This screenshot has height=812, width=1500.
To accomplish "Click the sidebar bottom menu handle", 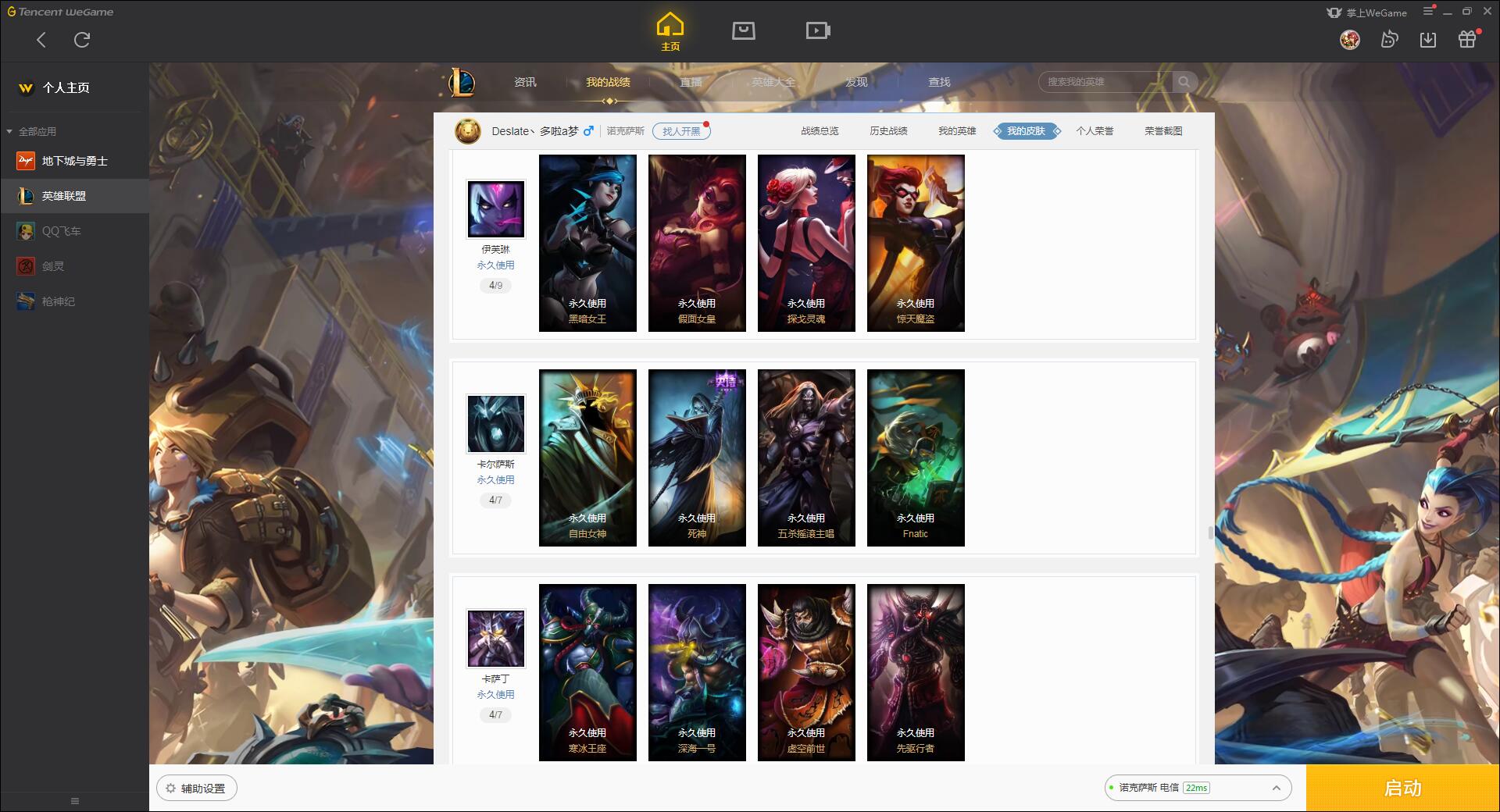I will coord(75,801).
